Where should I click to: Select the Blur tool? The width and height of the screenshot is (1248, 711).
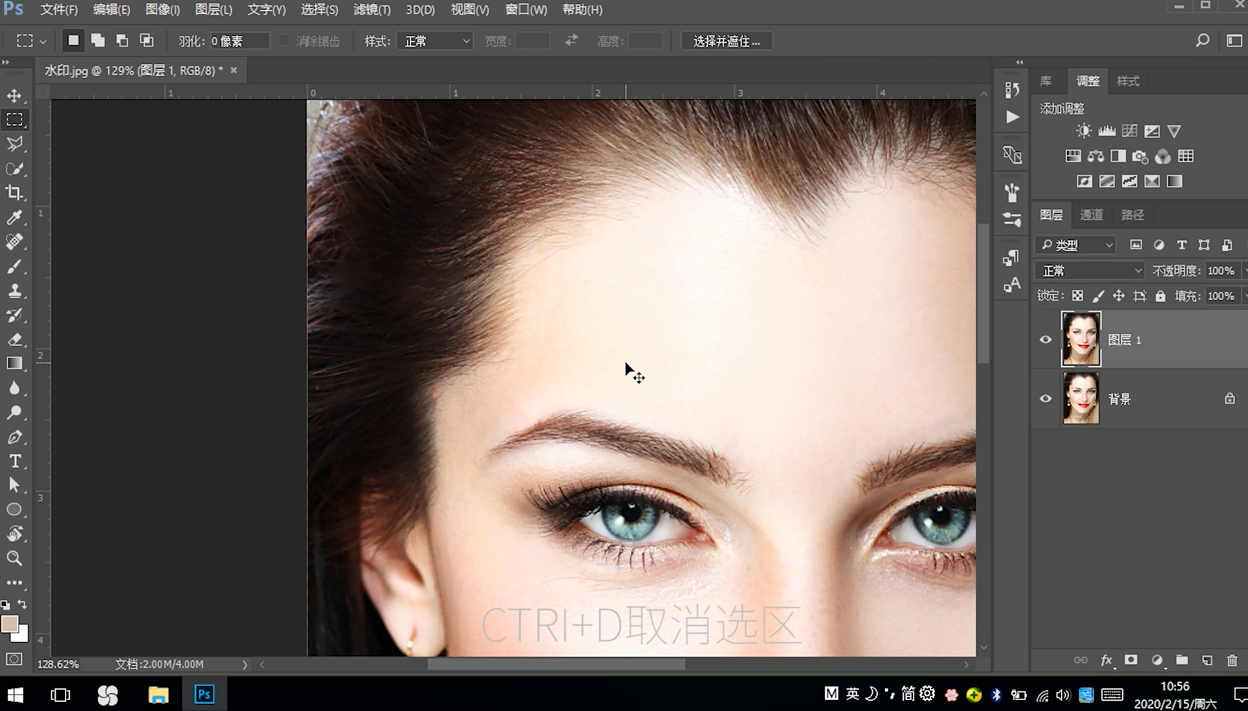[14, 388]
